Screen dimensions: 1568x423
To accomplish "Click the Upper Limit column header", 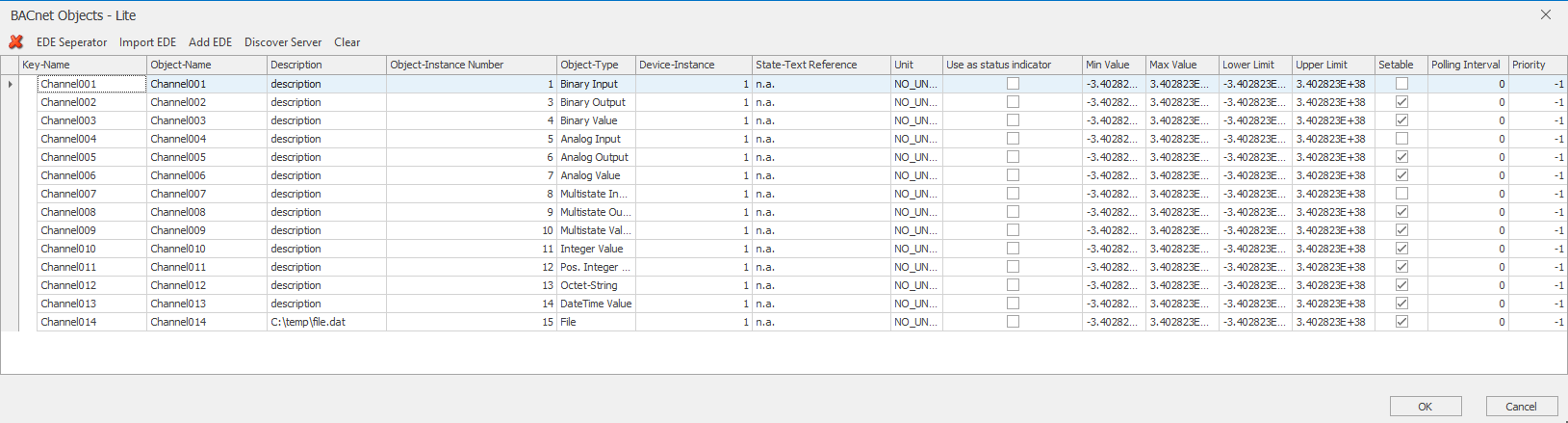I will [x=1333, y=65].
